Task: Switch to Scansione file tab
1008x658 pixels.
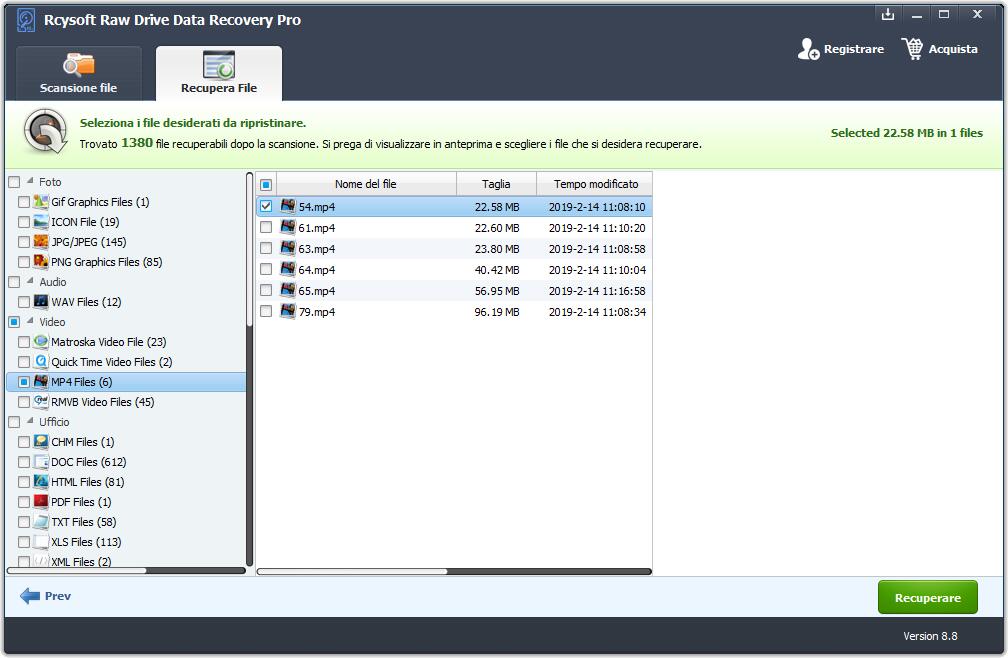Action: [78, 74]
